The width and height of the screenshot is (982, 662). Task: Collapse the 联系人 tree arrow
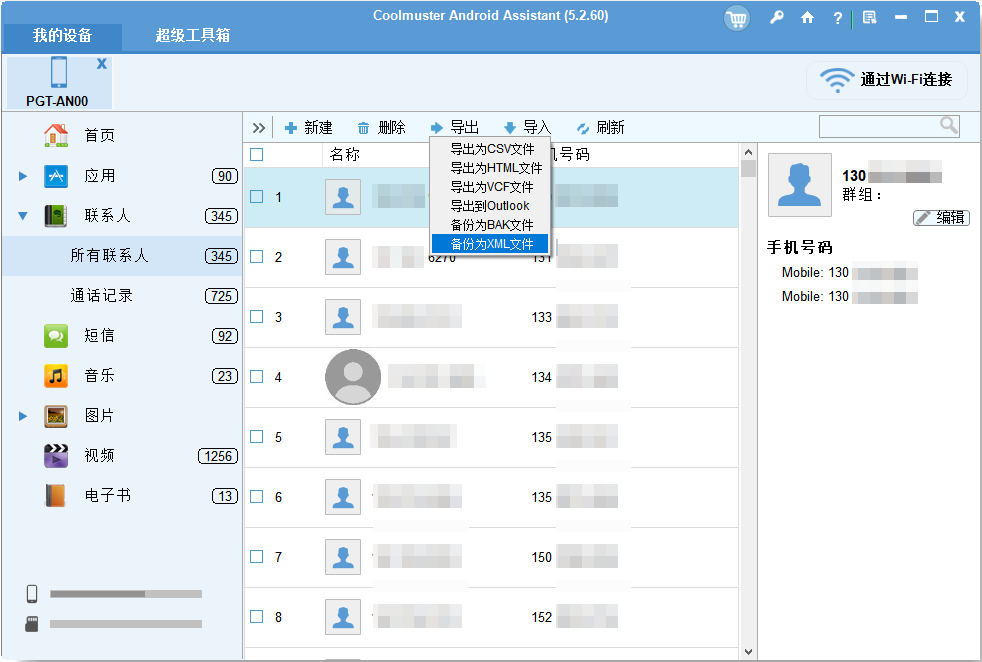tap(23, 216)
